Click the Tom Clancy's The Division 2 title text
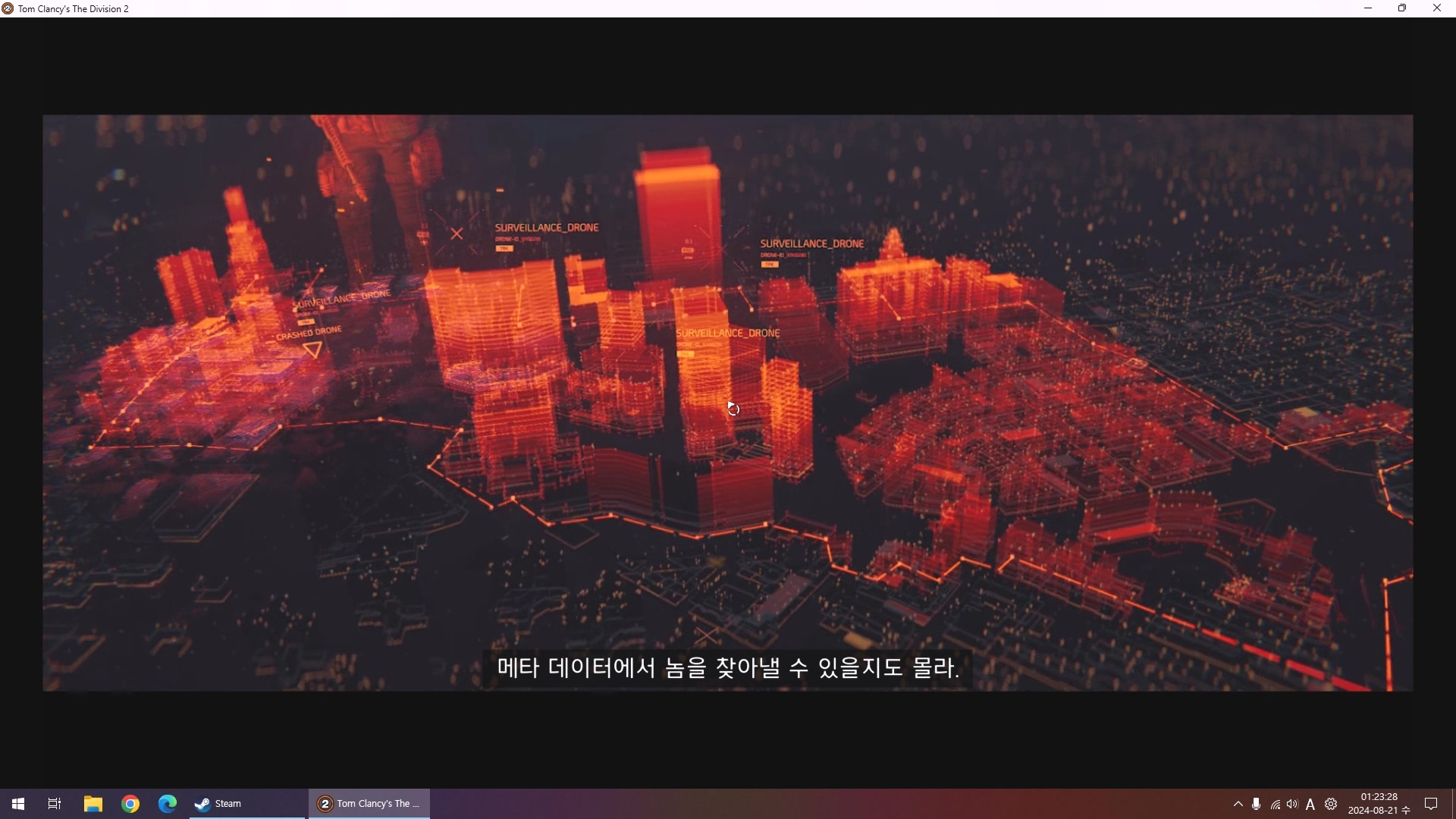Image resolution: width=1456 pixels, height=819 pixels. coord(74,9)
